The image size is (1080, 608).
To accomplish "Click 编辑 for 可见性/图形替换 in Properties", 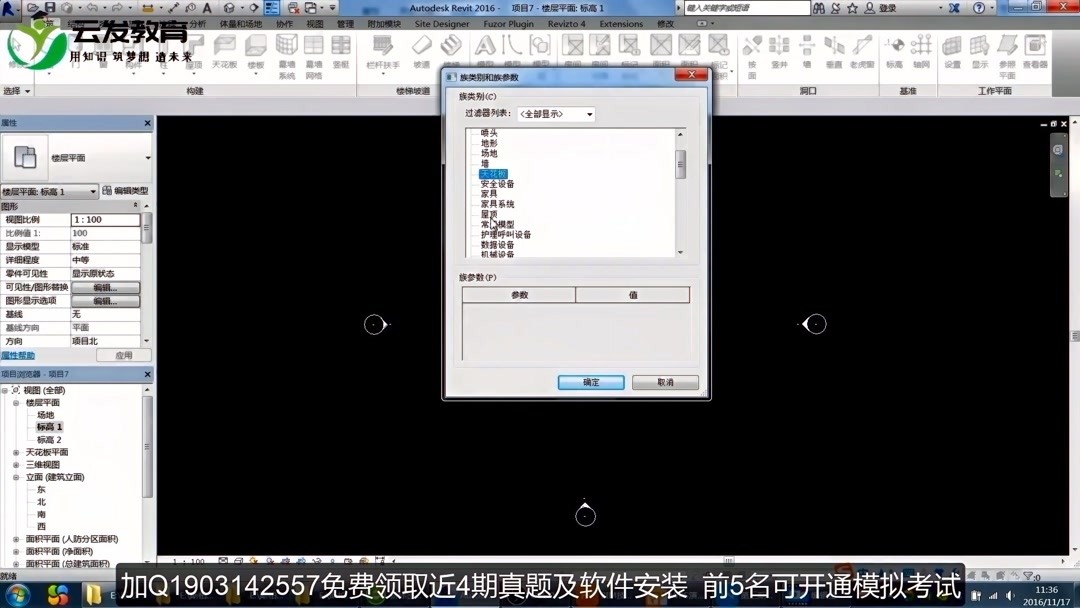I will (x=105, y=286).
